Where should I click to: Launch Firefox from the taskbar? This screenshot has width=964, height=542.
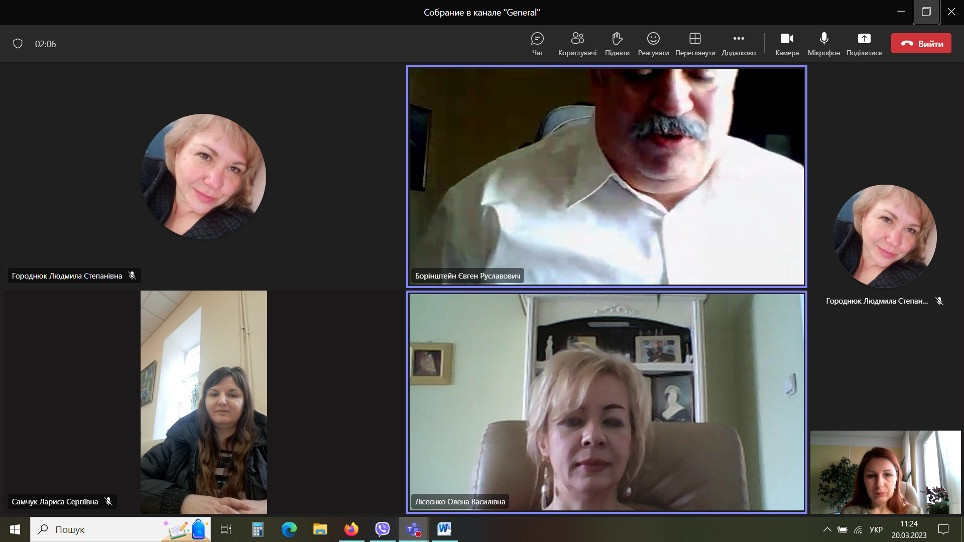[x=351, y=529]
